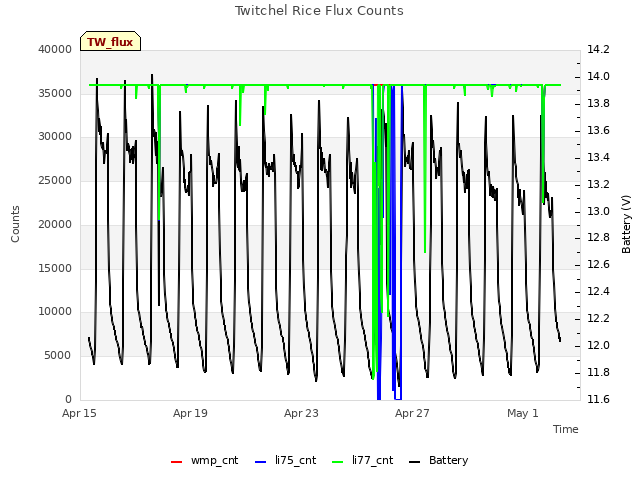Select the Battery legend label
The height and width of the screenshot is (480, 640).
(x=449, y=460)
